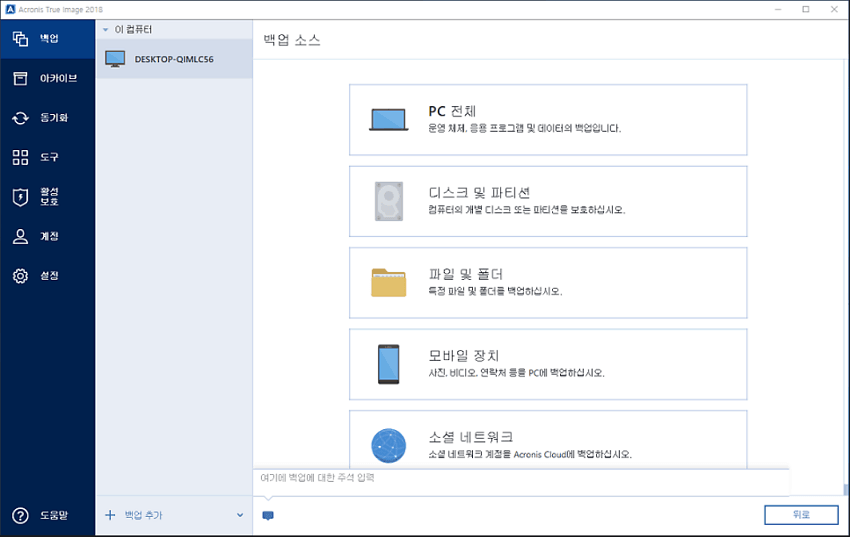Open the 백업 section icon in sidebar
The width and height of the screenshot is (850, 537).
point(20,38)
